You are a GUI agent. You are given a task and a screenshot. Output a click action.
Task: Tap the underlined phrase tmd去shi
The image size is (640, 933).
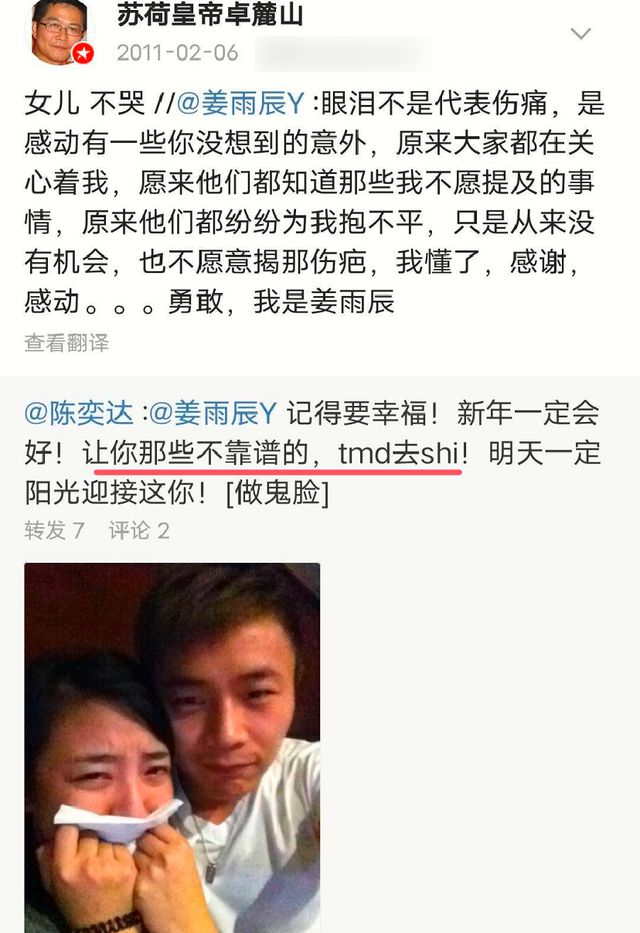click(x=399, y=453)
